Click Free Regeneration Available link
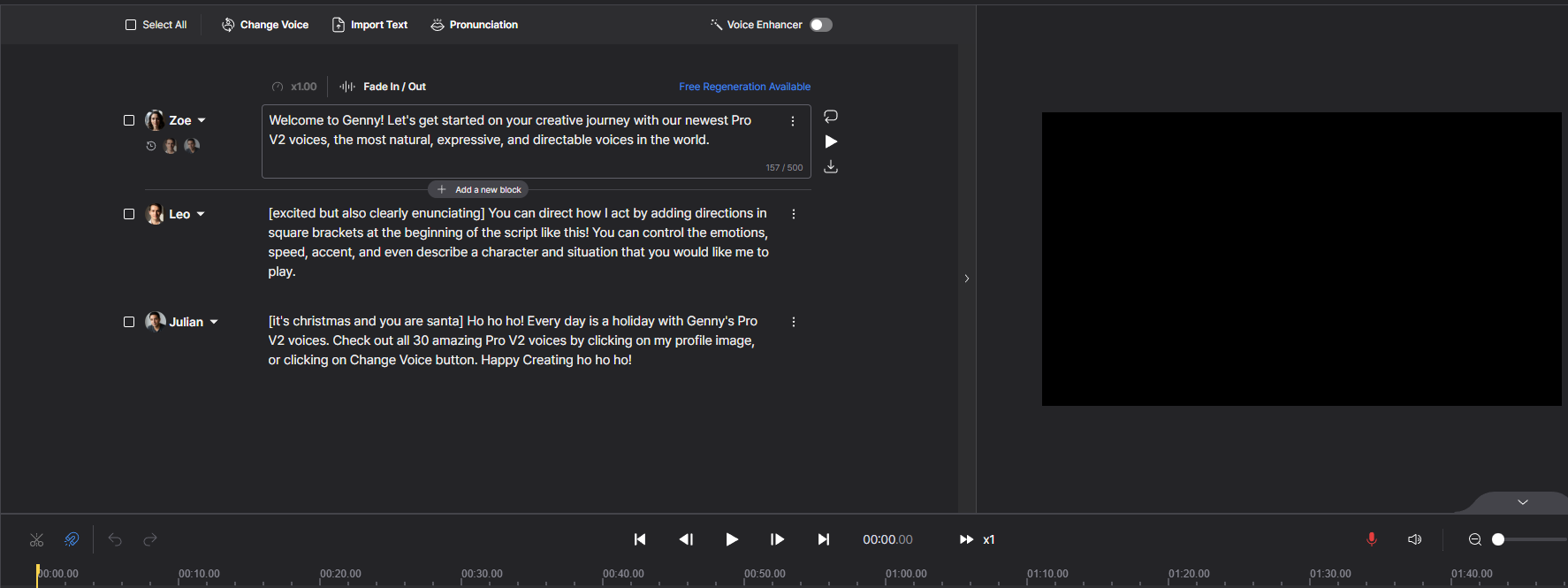The image size is (1568, 588). [744, 87]
